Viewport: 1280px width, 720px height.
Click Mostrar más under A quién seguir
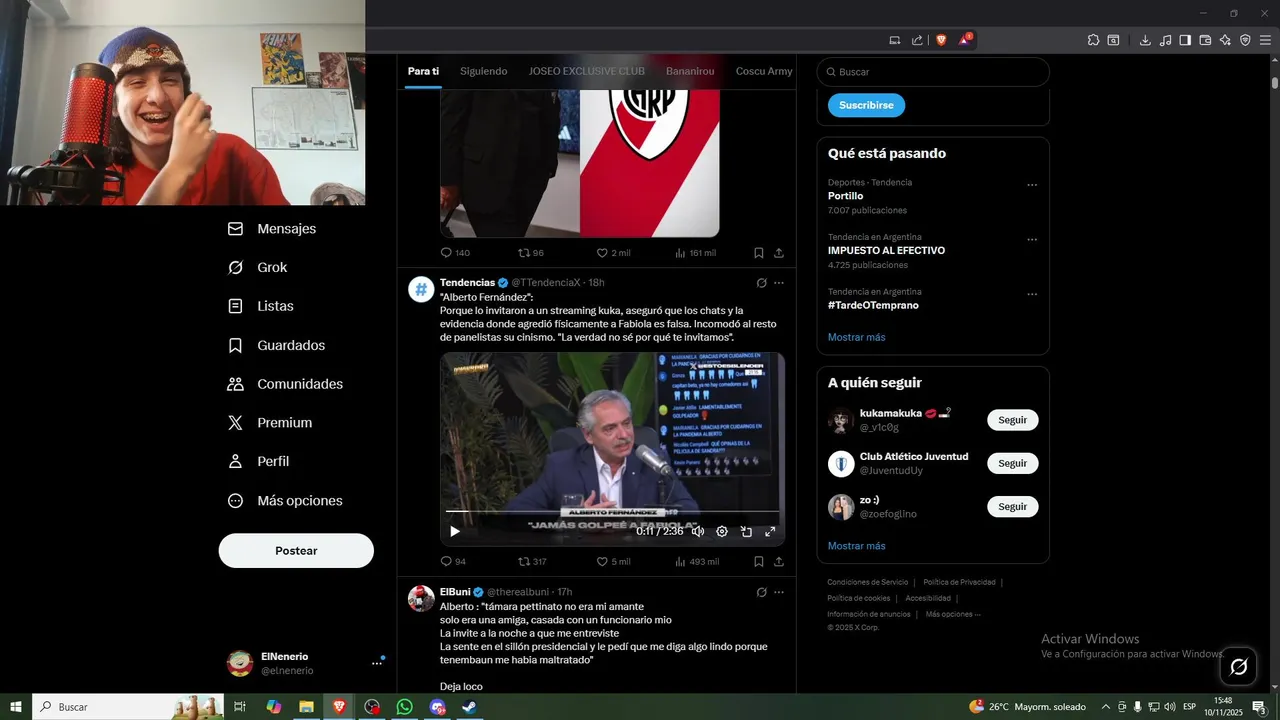(x=856, y=546)
